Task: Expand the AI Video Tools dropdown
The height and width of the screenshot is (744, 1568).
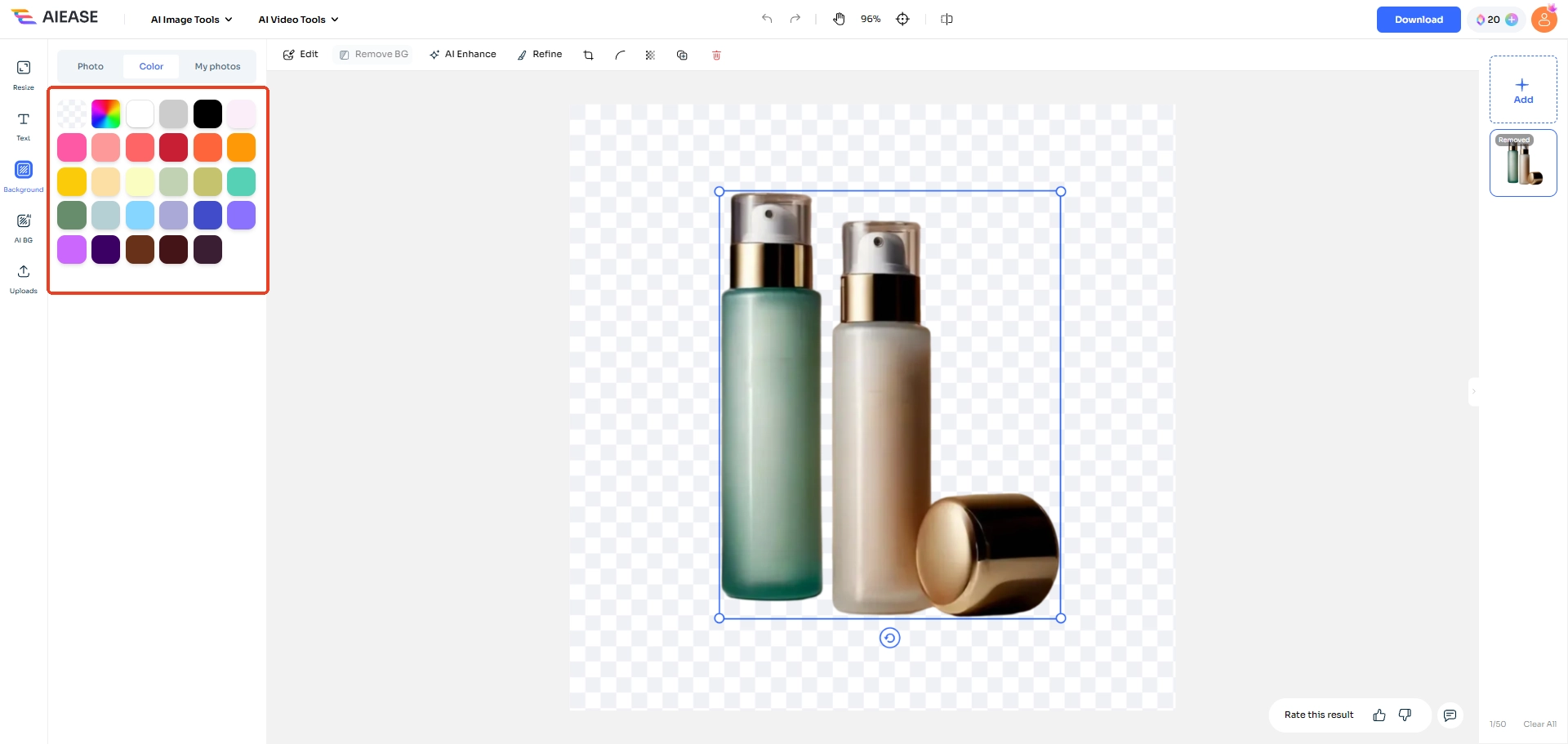Action: coord(298,20)
